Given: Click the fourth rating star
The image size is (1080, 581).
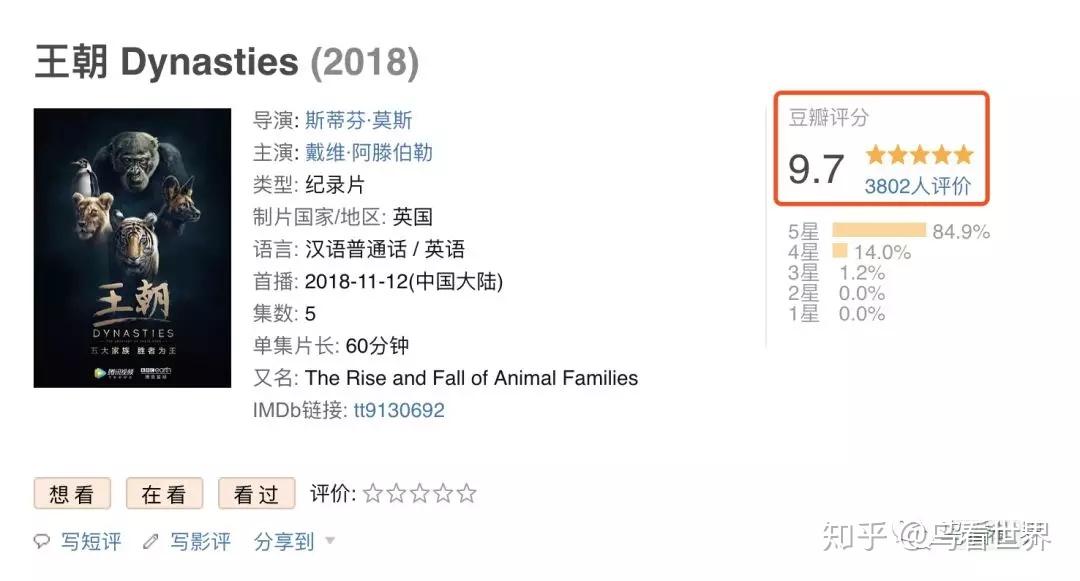Looking at the screenshot, I should click(x=443, y=493).
